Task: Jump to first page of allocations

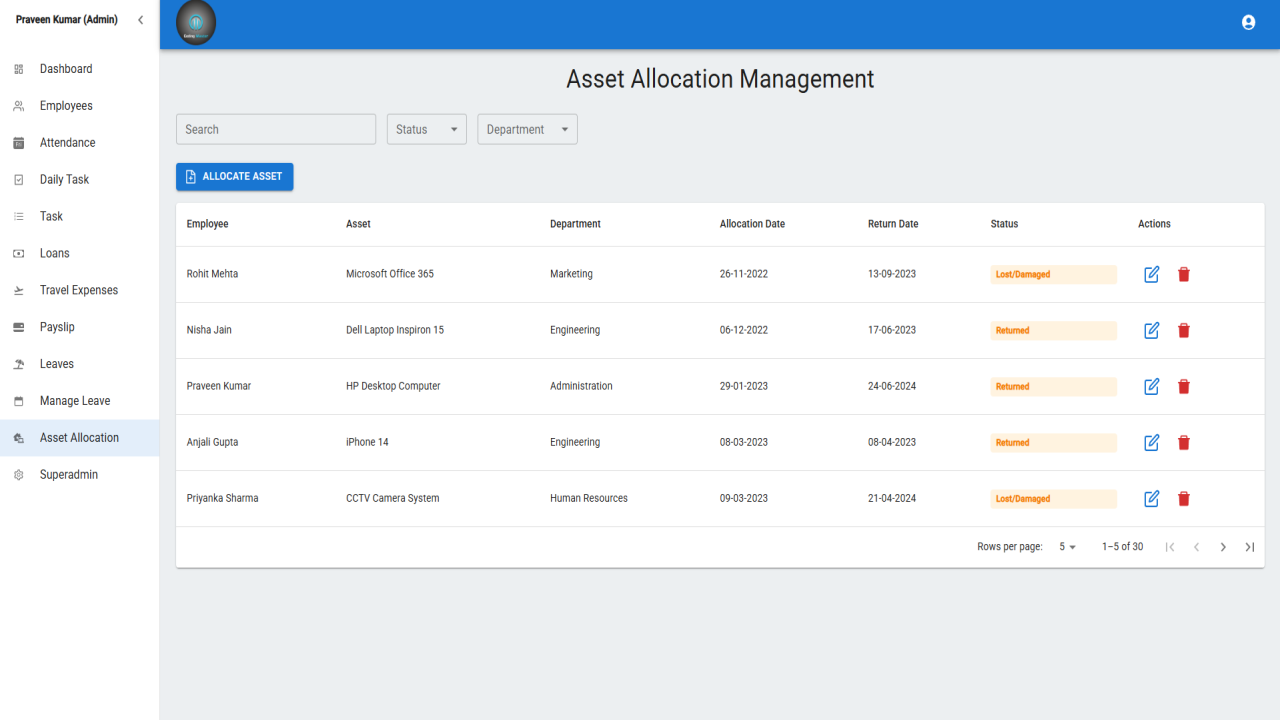Action: (x=1170, y=547)
